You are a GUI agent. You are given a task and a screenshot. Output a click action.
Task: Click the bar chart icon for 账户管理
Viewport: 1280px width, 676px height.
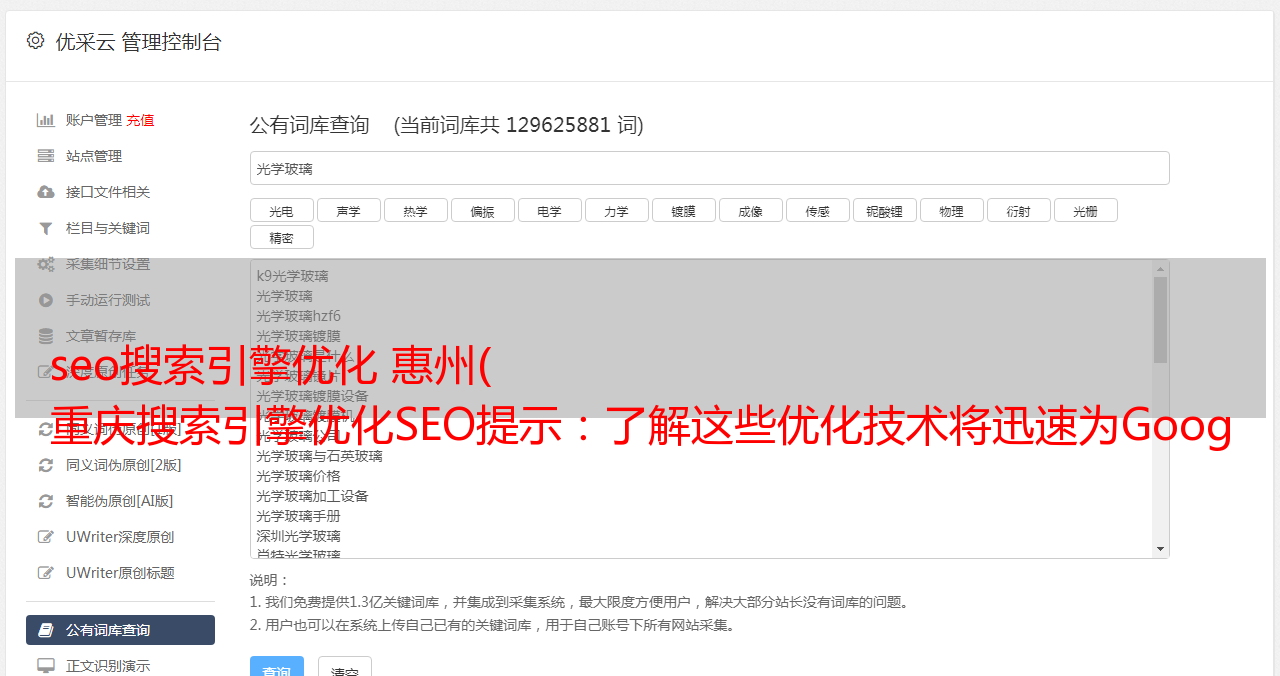coord(46,120)
